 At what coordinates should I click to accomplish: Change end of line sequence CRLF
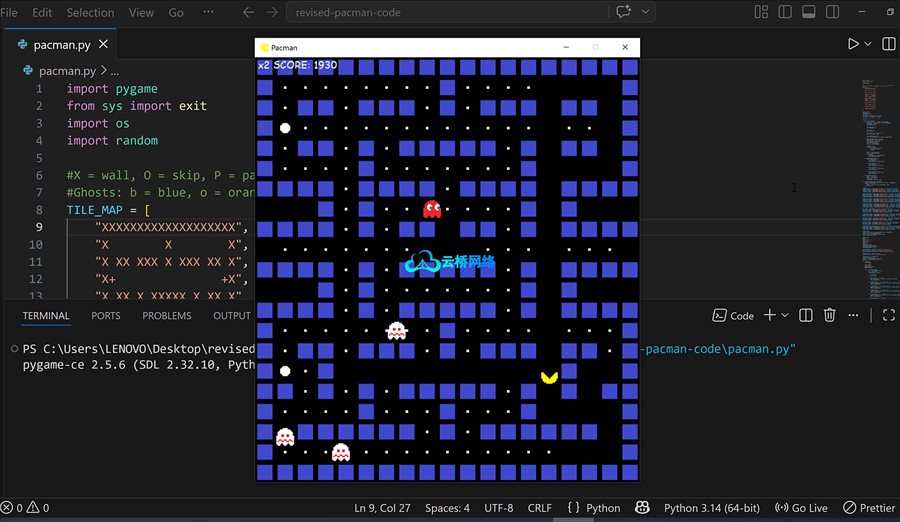(x=540, y=508)
